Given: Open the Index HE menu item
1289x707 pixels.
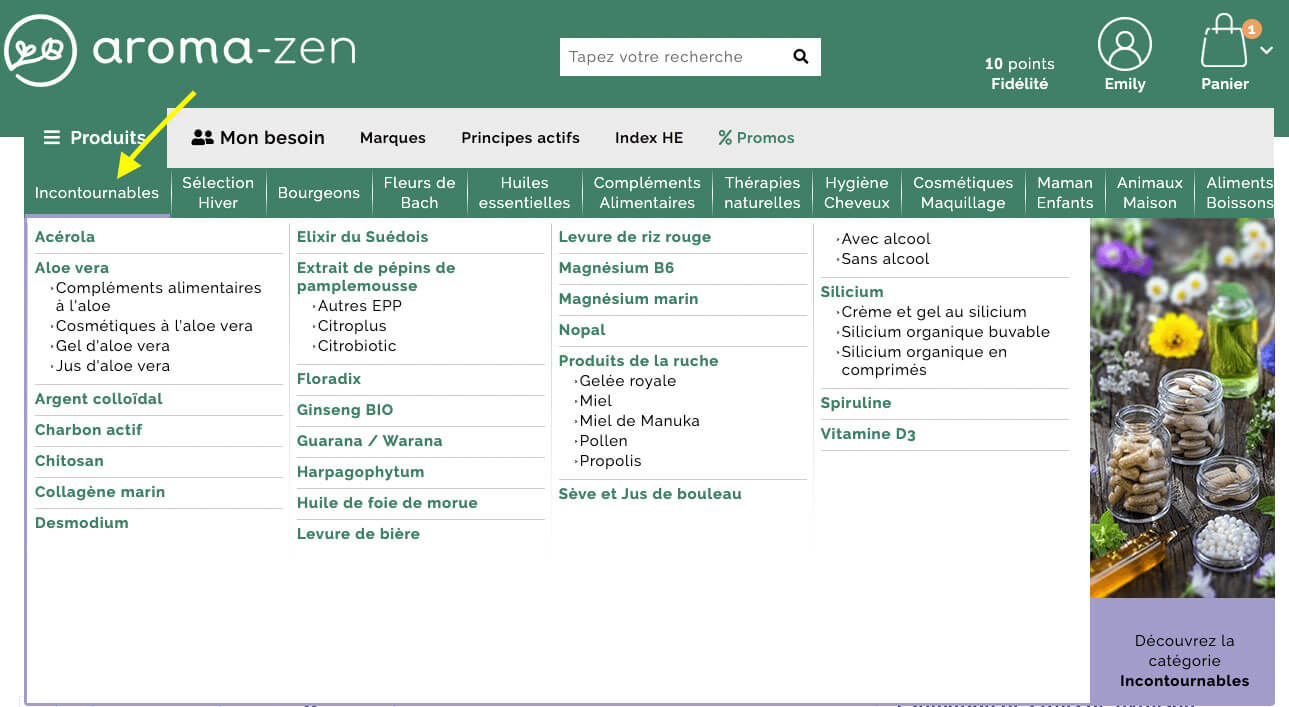Looking at the screenshot, I should 649,138.
